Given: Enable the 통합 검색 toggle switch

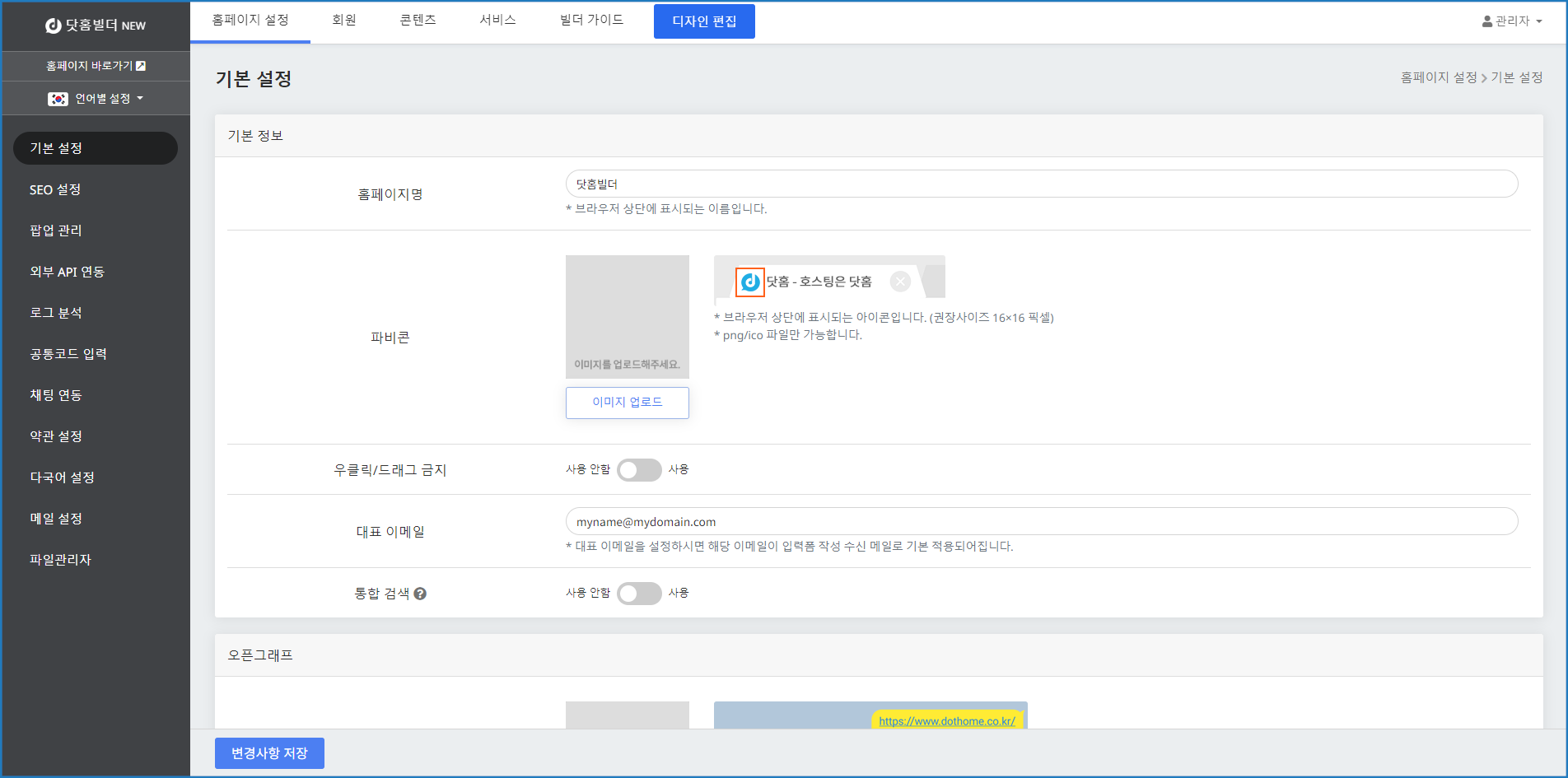Looking at the screenshot, I should [x=639, y=594].
